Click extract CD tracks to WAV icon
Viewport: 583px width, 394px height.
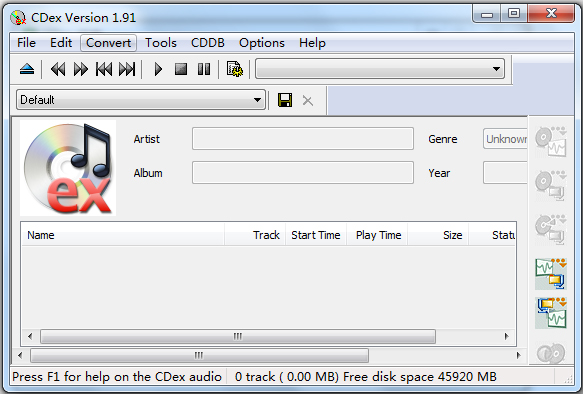click(551, 141)
